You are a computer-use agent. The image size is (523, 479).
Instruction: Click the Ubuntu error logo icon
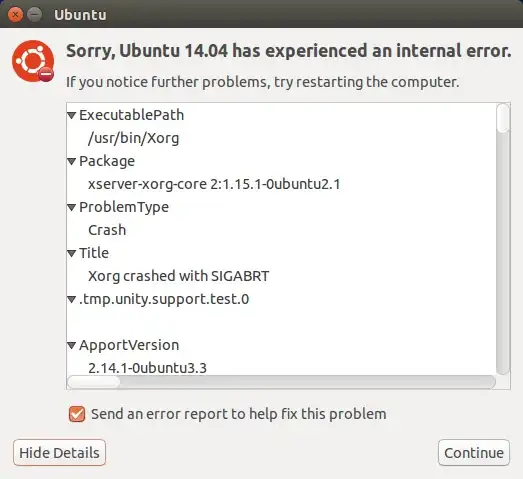click(x=33, y=61)
